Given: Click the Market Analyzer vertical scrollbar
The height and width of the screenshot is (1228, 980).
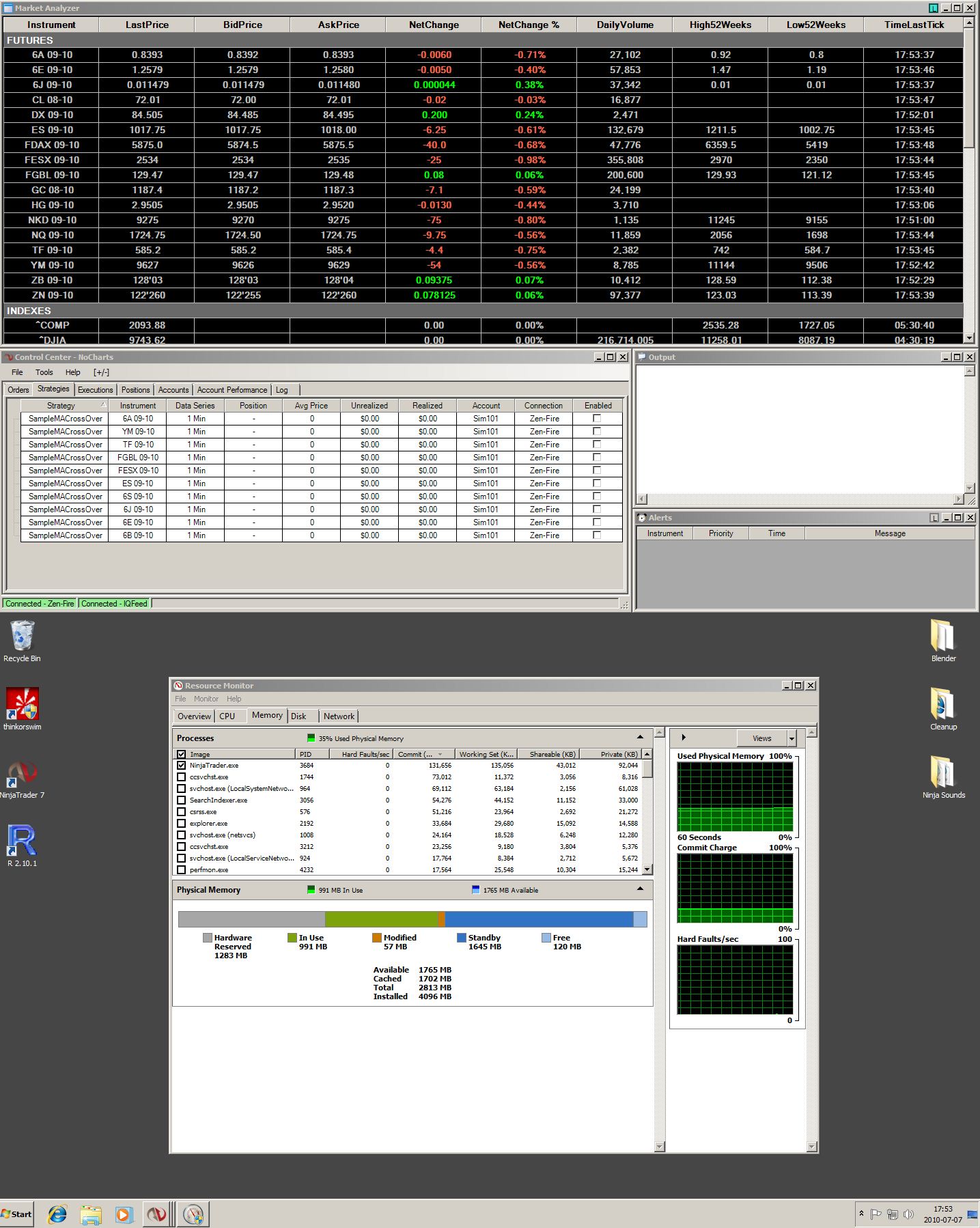Looking at the screenshot, I should tap(968, 181).
